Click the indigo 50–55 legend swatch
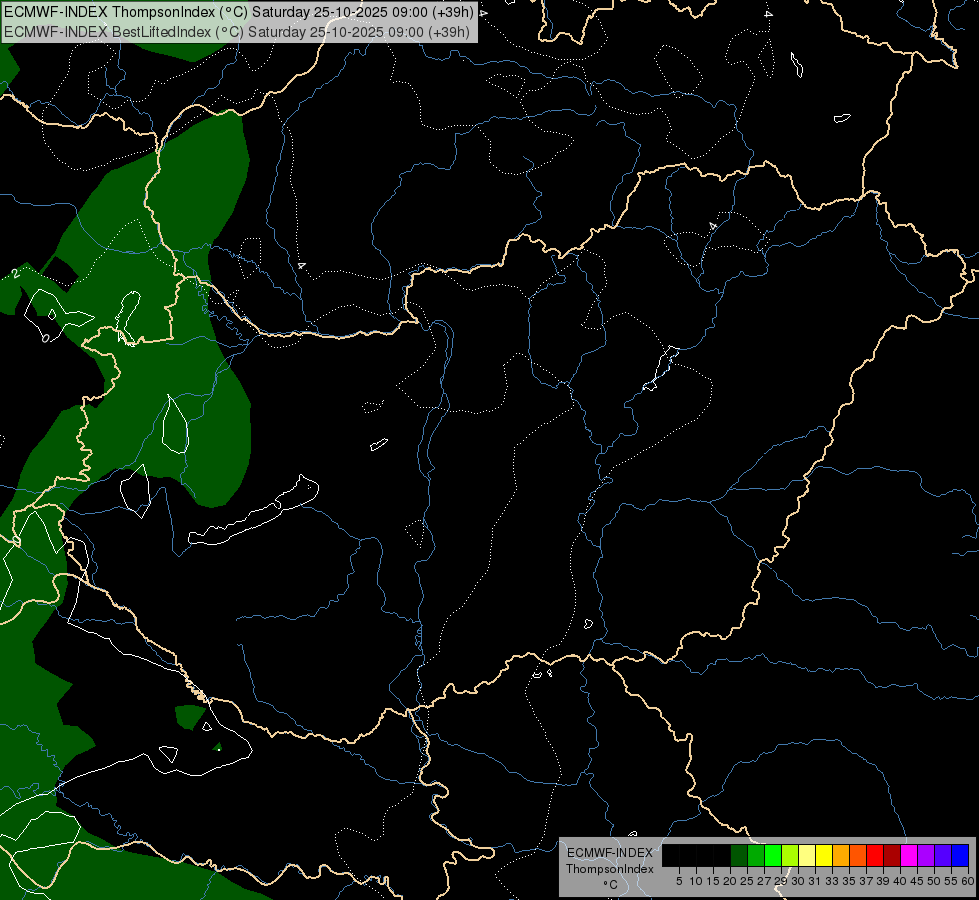979x900 pixels. [x=943, y=855]
